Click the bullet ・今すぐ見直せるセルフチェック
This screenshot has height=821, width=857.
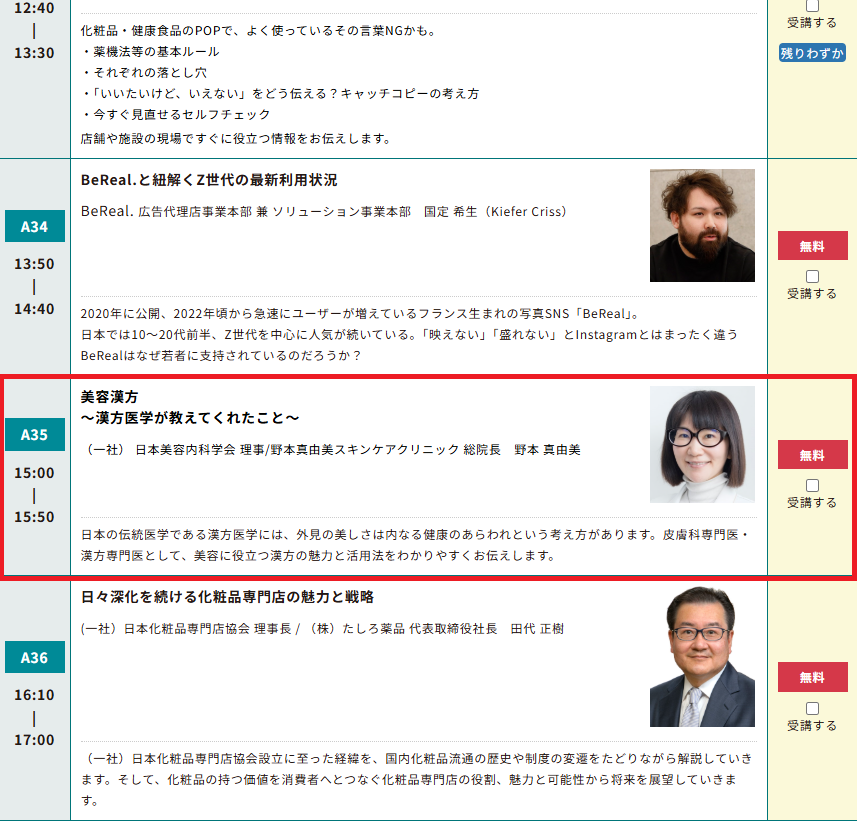pyautogui.click(x=176, y=114)
